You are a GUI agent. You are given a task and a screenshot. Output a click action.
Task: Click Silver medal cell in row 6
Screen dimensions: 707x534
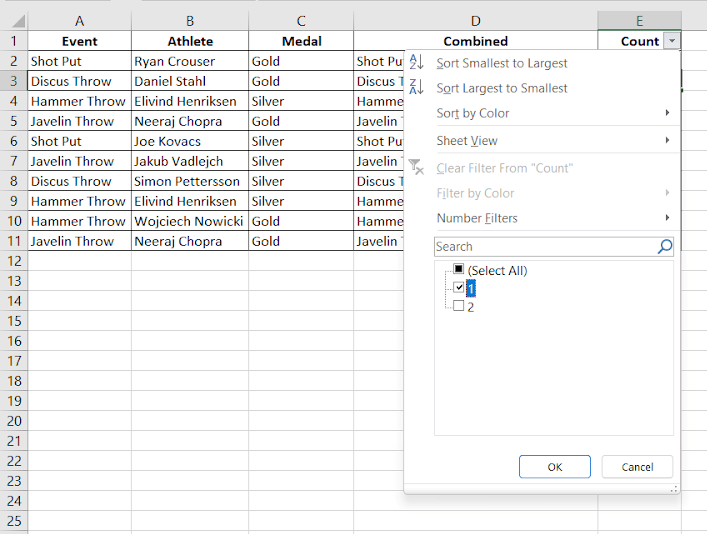click(x=301, y=141)
